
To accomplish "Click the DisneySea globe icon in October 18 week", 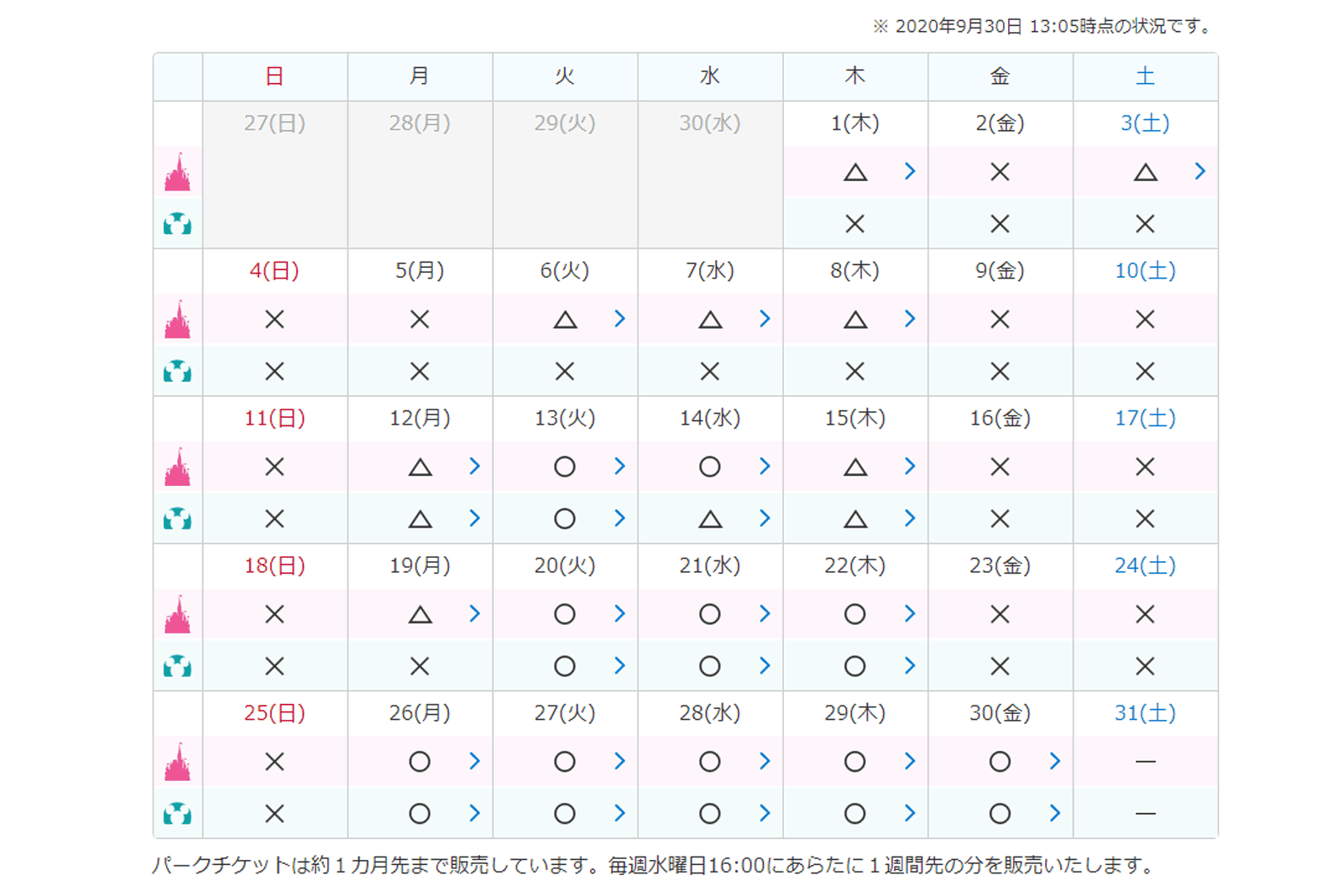I will (177, 666).
